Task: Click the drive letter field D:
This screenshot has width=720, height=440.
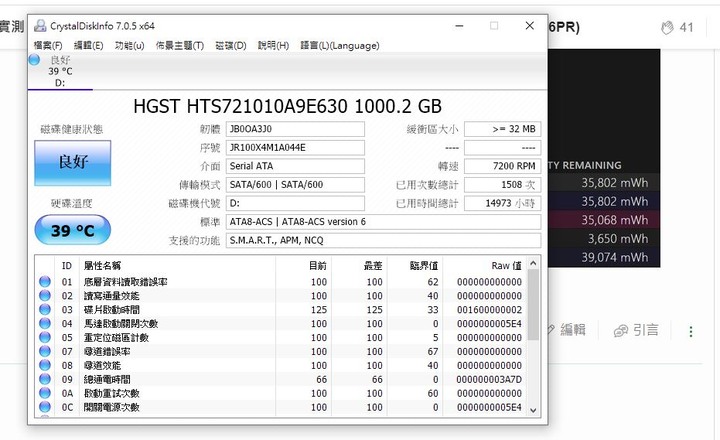Action: (295, 203)
